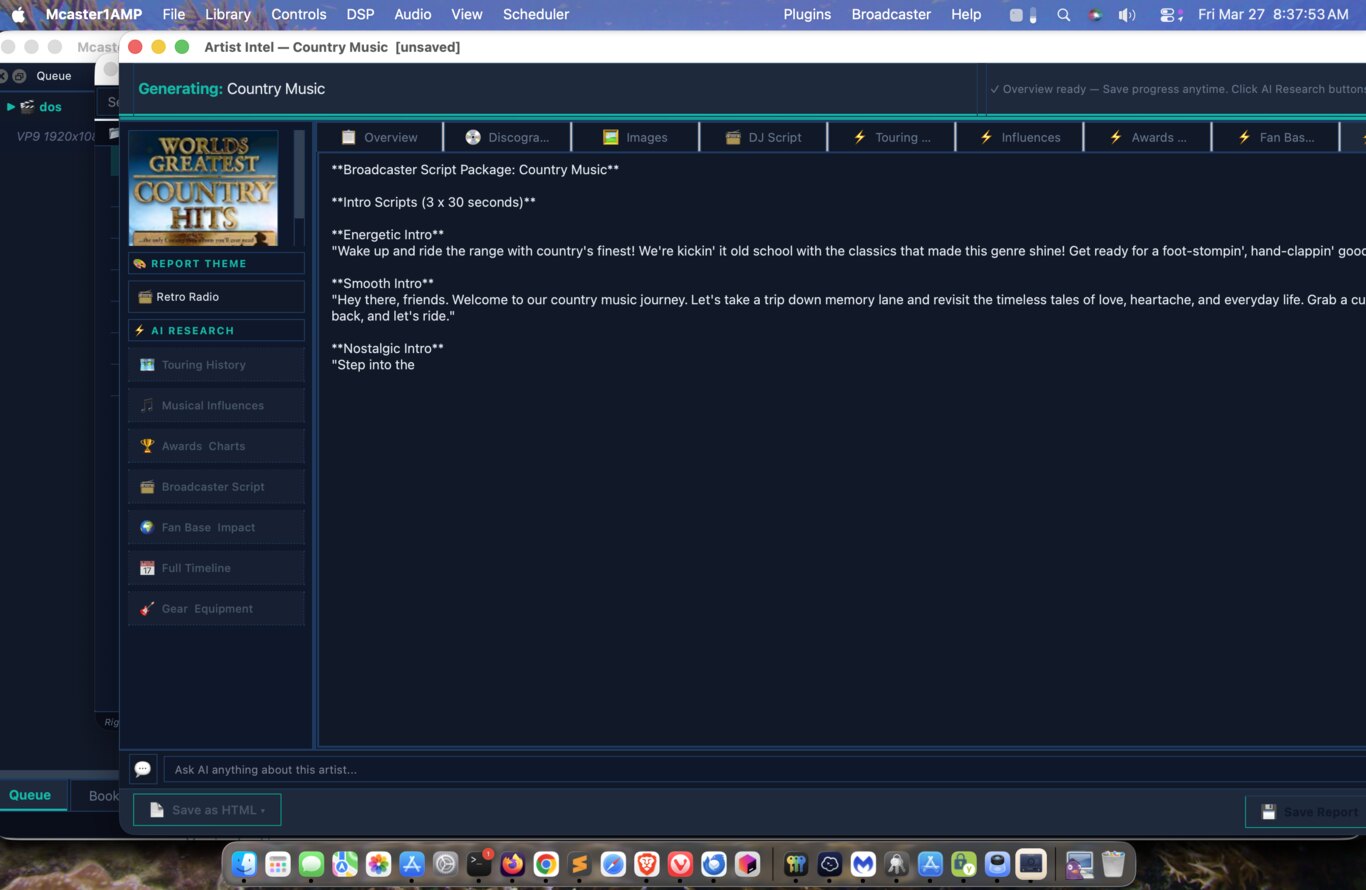1366x890 pixels.
Task: Open the Scheduler menu
Action: [x=536, y=14]
